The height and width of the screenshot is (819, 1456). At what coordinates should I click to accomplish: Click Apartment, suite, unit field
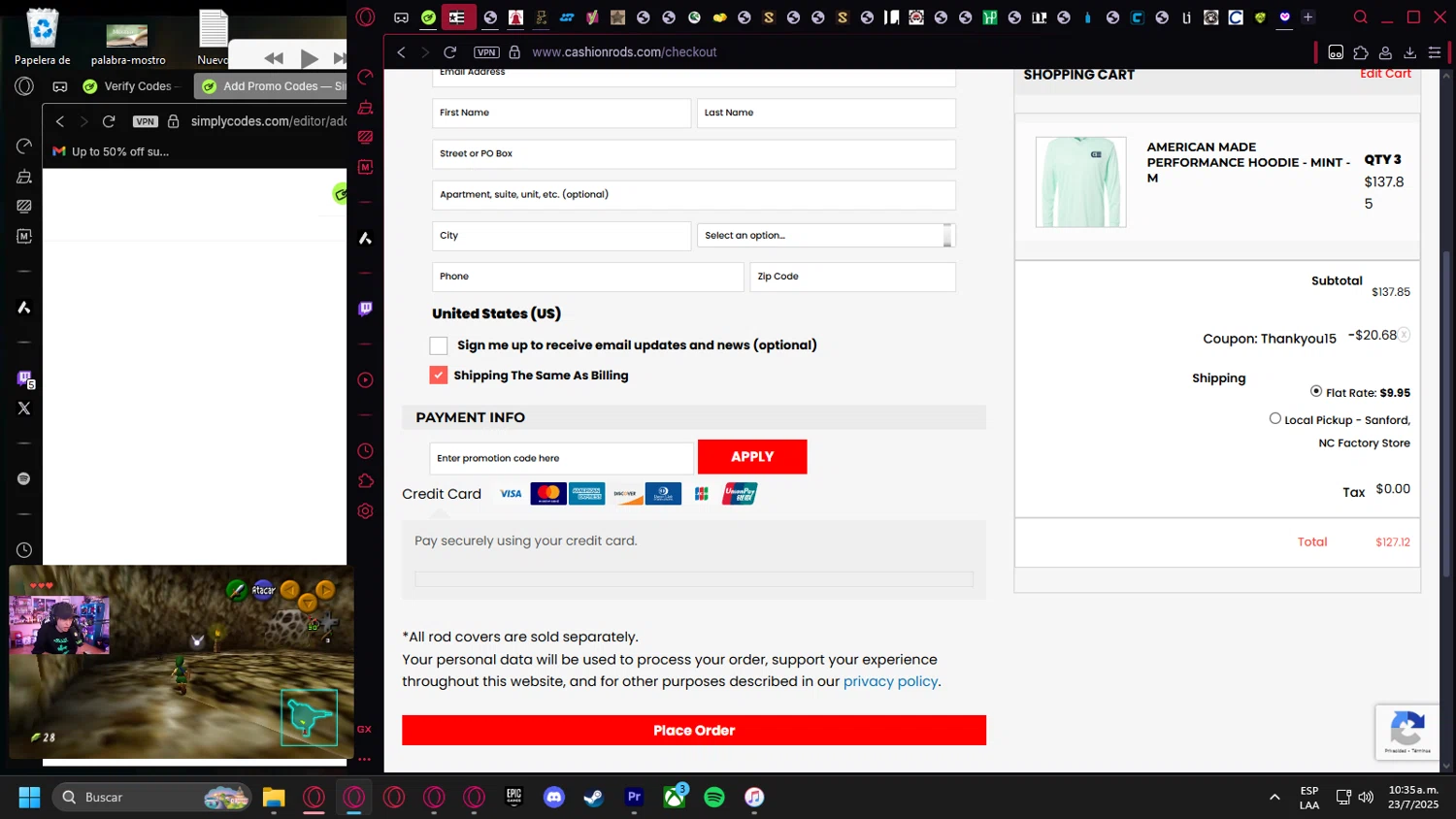(x=694, y=195)
